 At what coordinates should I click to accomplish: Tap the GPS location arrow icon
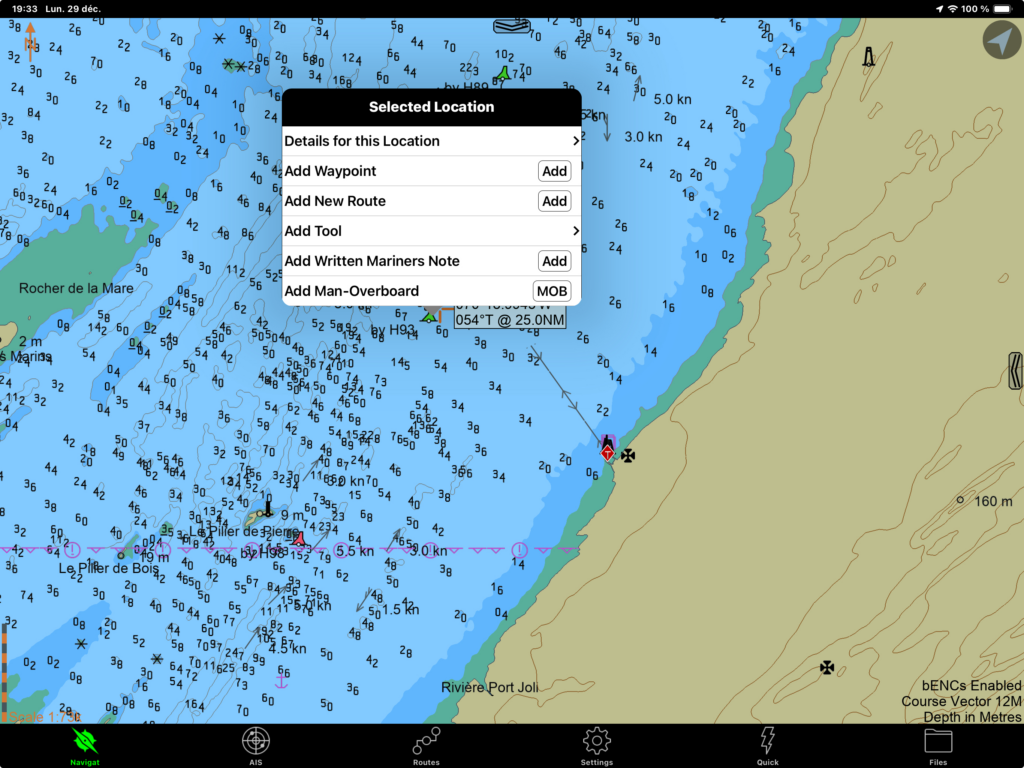coord(1001,41)
